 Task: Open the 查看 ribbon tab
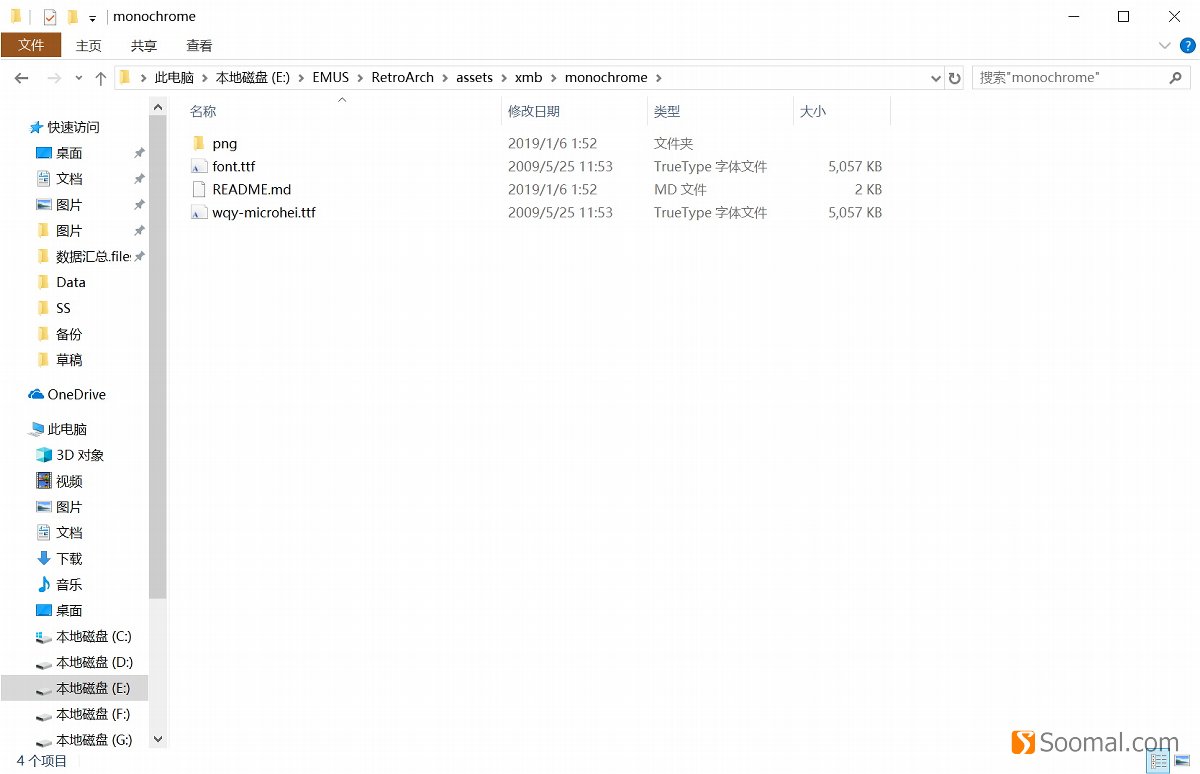[199, 45]
